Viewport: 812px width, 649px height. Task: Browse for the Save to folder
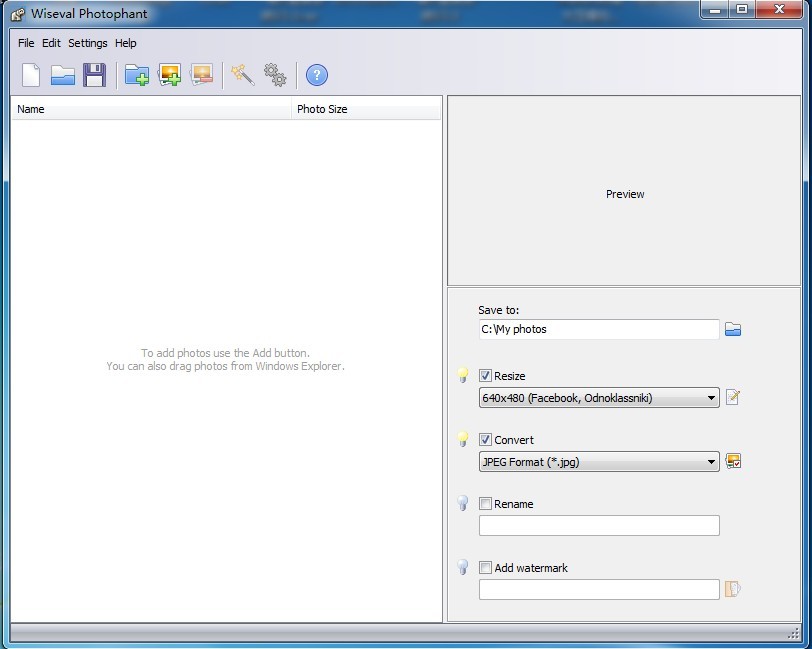tap(733, 329)
